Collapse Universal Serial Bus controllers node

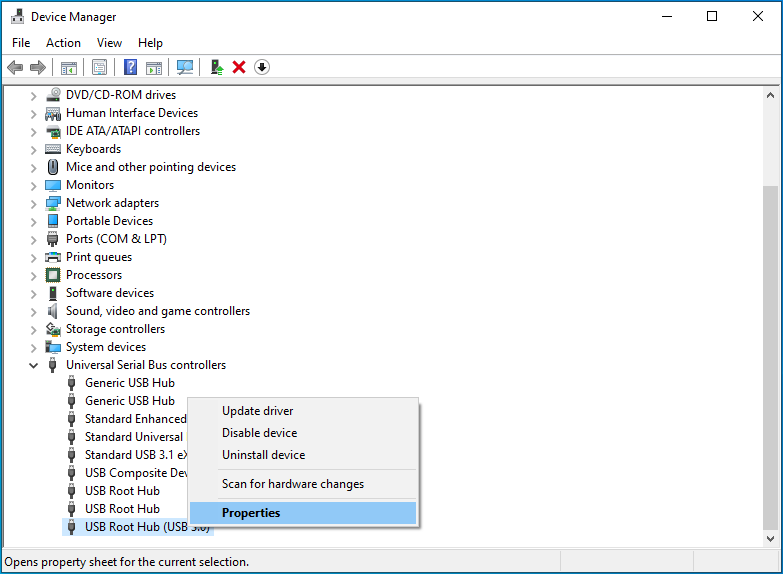tap(33, 365)
